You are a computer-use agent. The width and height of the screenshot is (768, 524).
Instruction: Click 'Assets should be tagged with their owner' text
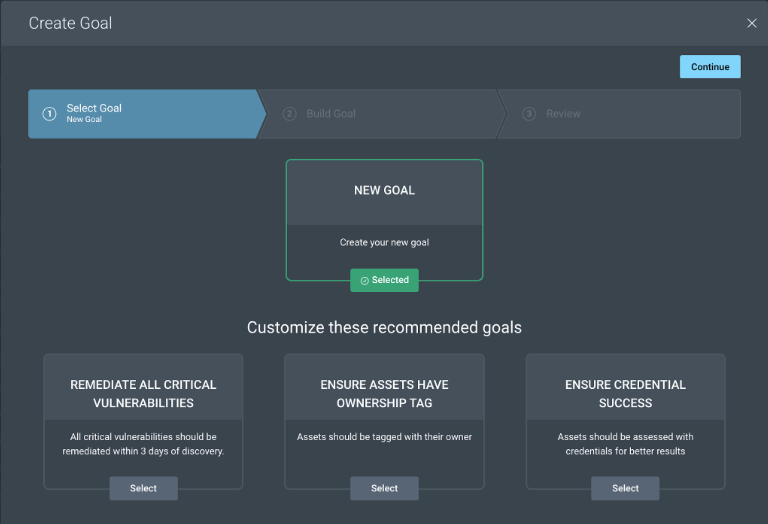click(x=384, y=437)
